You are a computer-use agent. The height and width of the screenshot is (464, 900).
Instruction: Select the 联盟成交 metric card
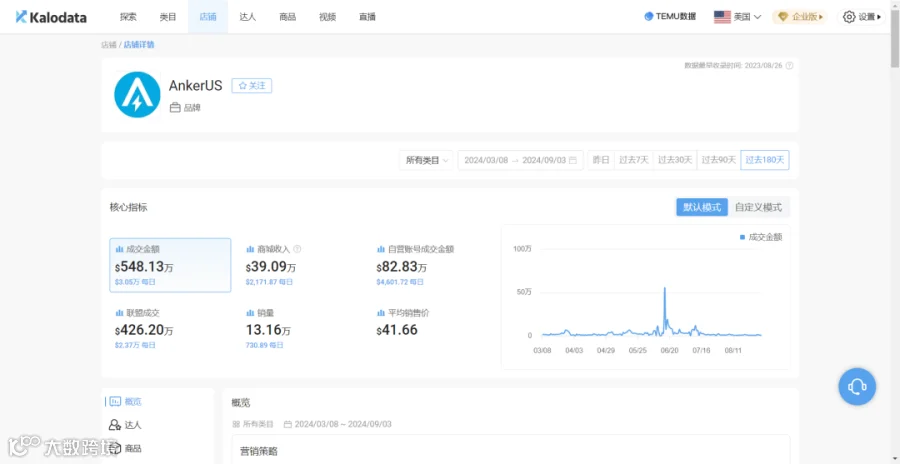[x=170, y=330]
